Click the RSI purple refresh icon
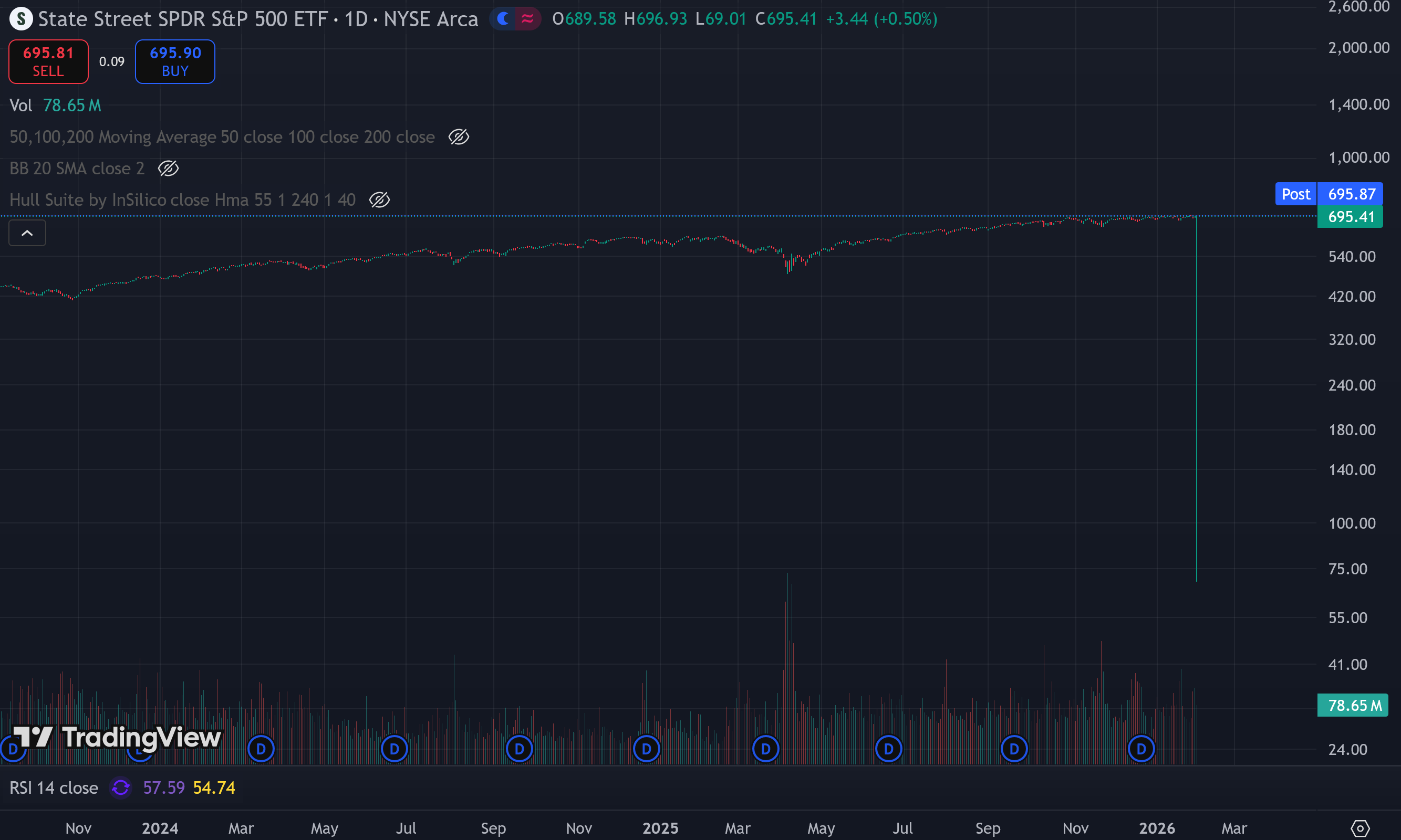 tap(121, 787)
